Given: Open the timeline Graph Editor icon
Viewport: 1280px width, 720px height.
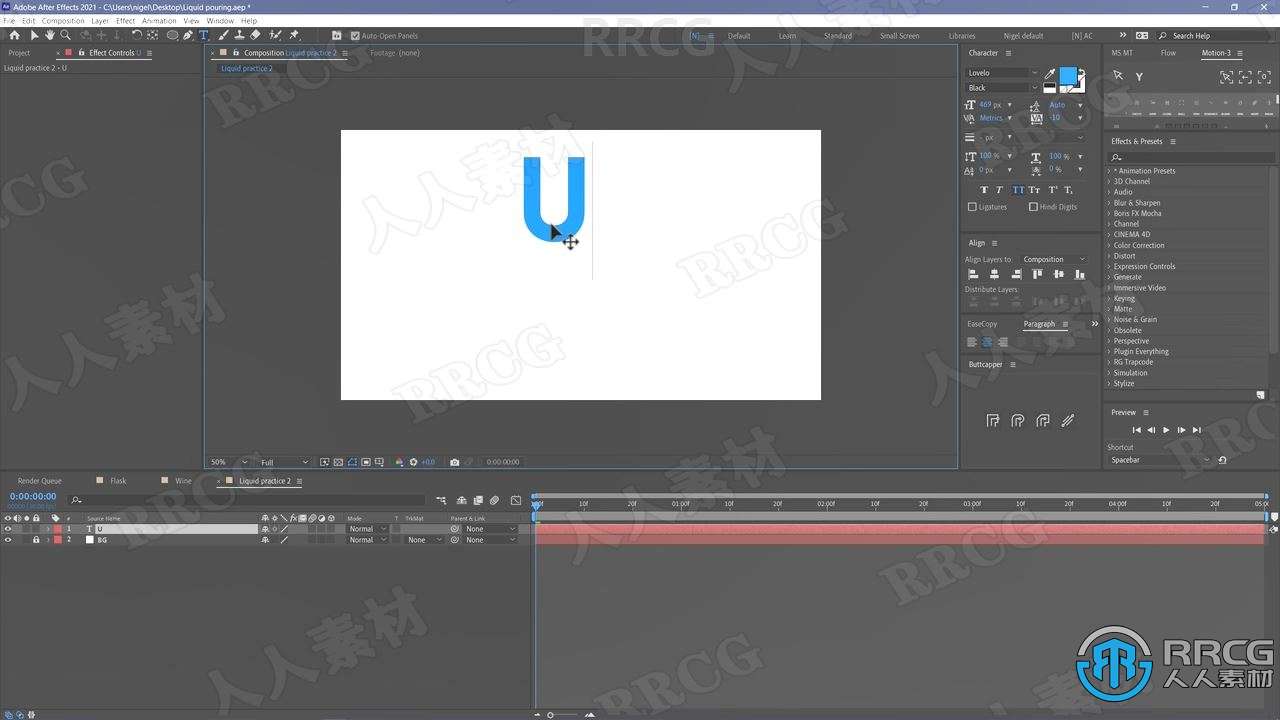Looking at the screenshot, I should click(x=516, y=500).
